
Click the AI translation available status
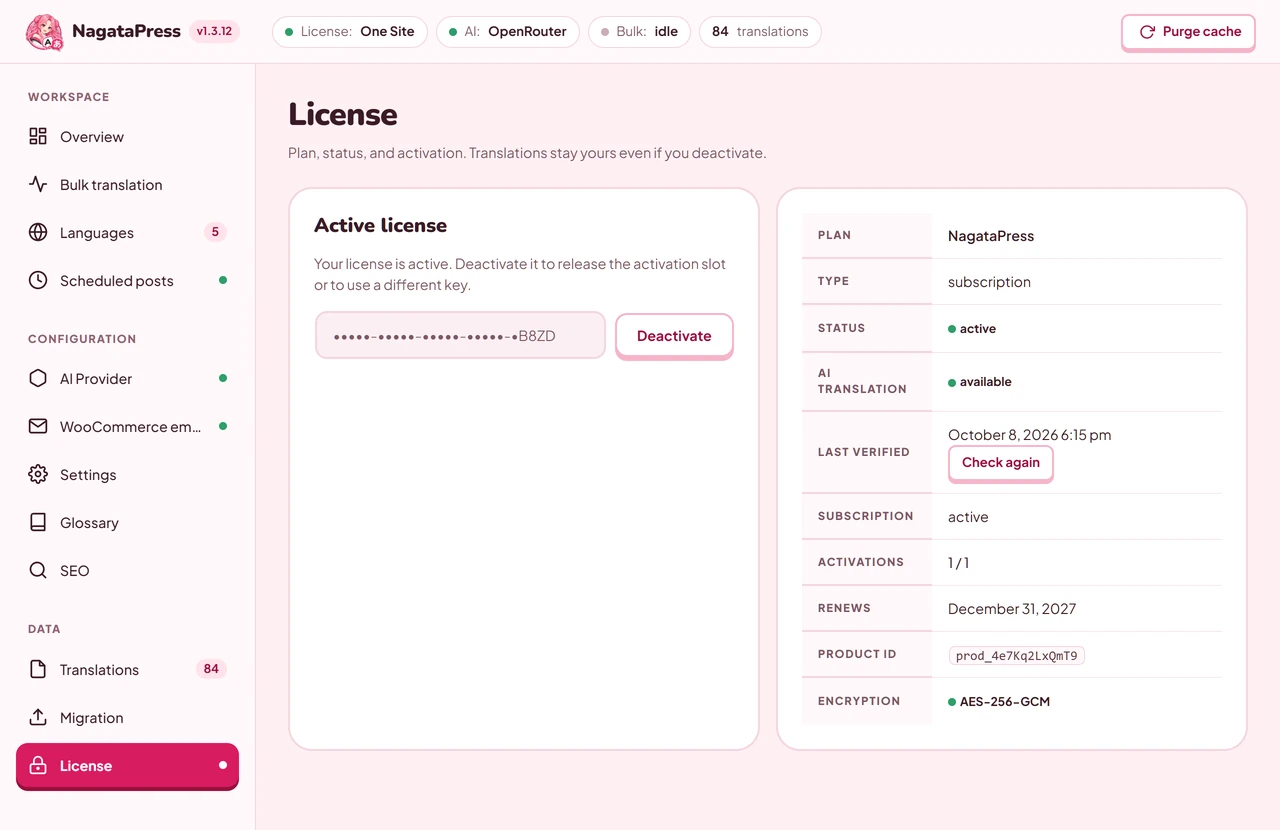click(980, 382)
